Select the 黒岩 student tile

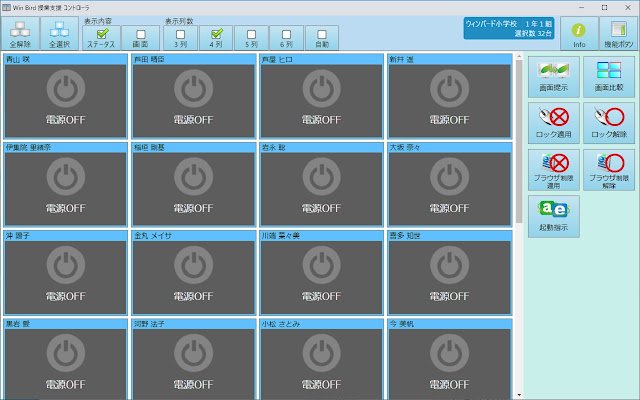pyautogui.click(x=65, y=359)
